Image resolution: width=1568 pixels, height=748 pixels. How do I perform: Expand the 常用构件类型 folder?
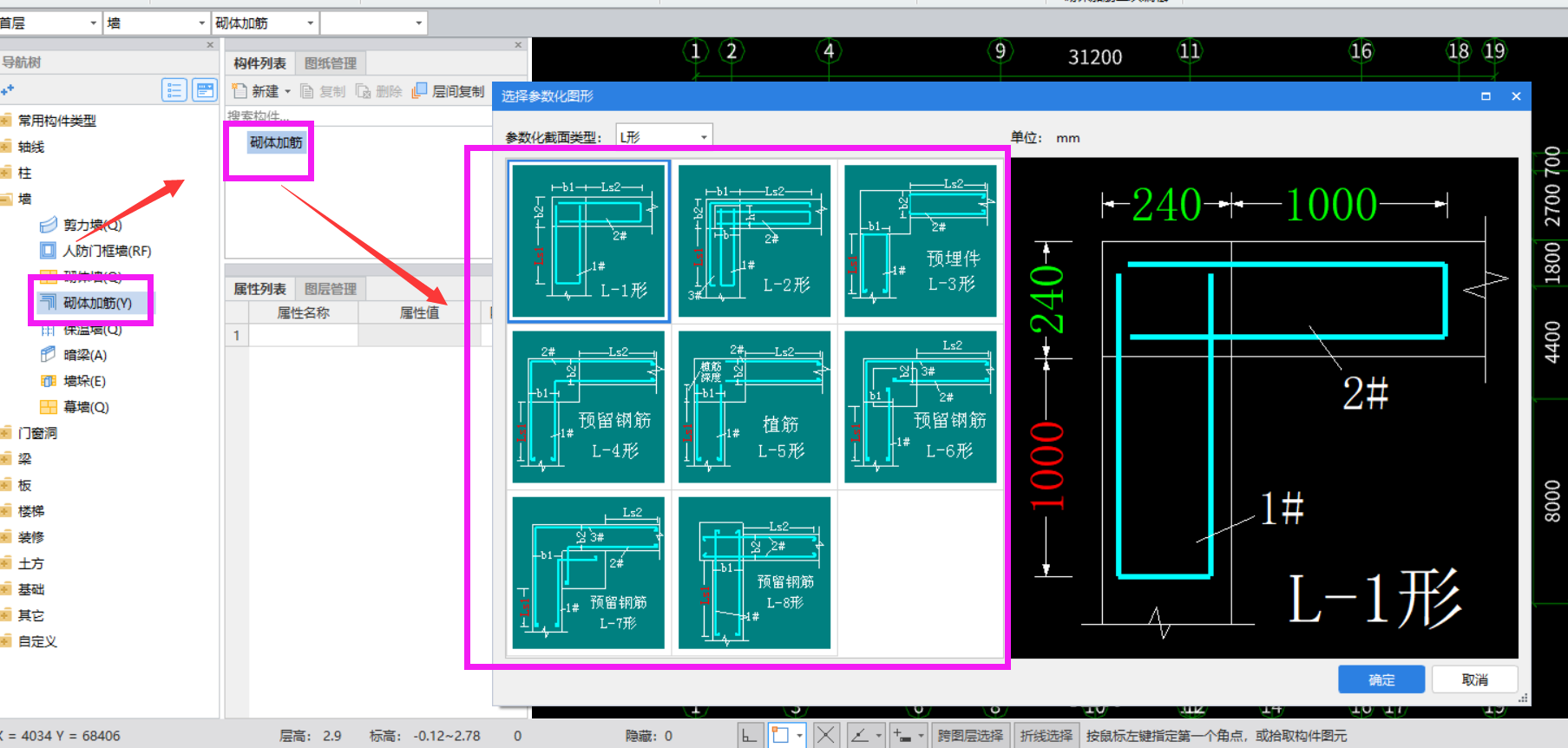(x=7, y=121)
